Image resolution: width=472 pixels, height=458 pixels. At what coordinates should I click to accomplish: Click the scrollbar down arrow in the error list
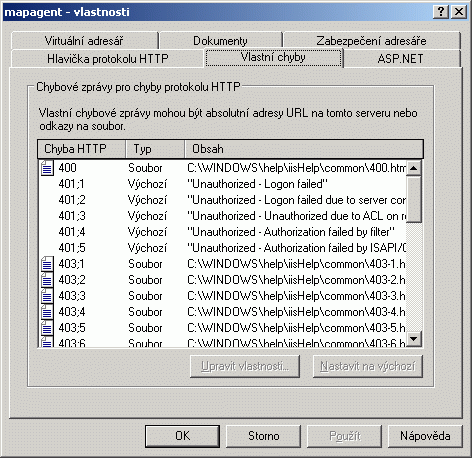(414, 339)
